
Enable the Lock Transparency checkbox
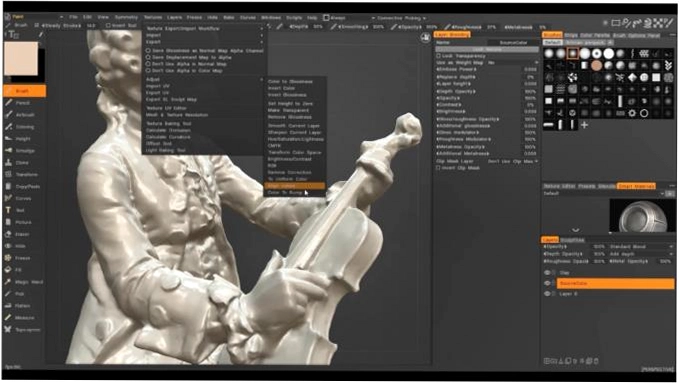(x=438, y=56)
